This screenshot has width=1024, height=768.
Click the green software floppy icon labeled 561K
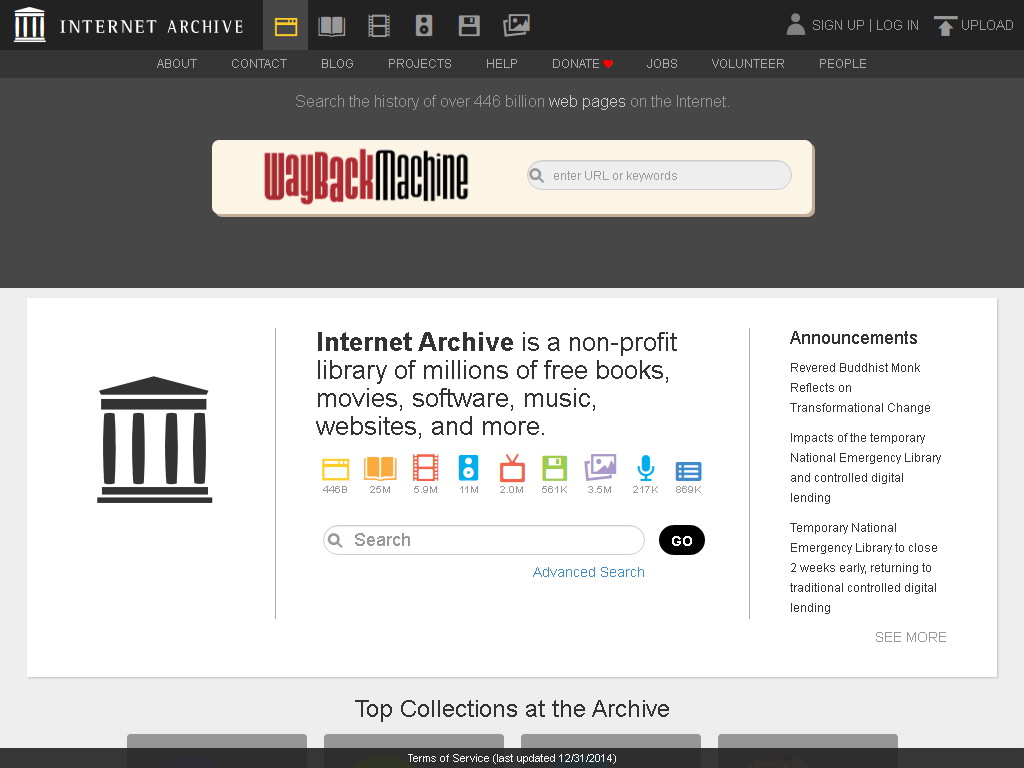(x=554, y=468)
